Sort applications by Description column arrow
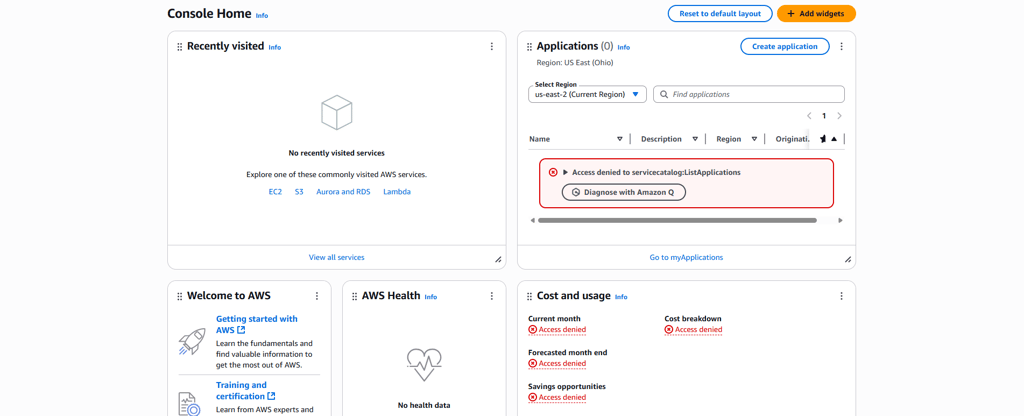 click(x=695, y=139)
